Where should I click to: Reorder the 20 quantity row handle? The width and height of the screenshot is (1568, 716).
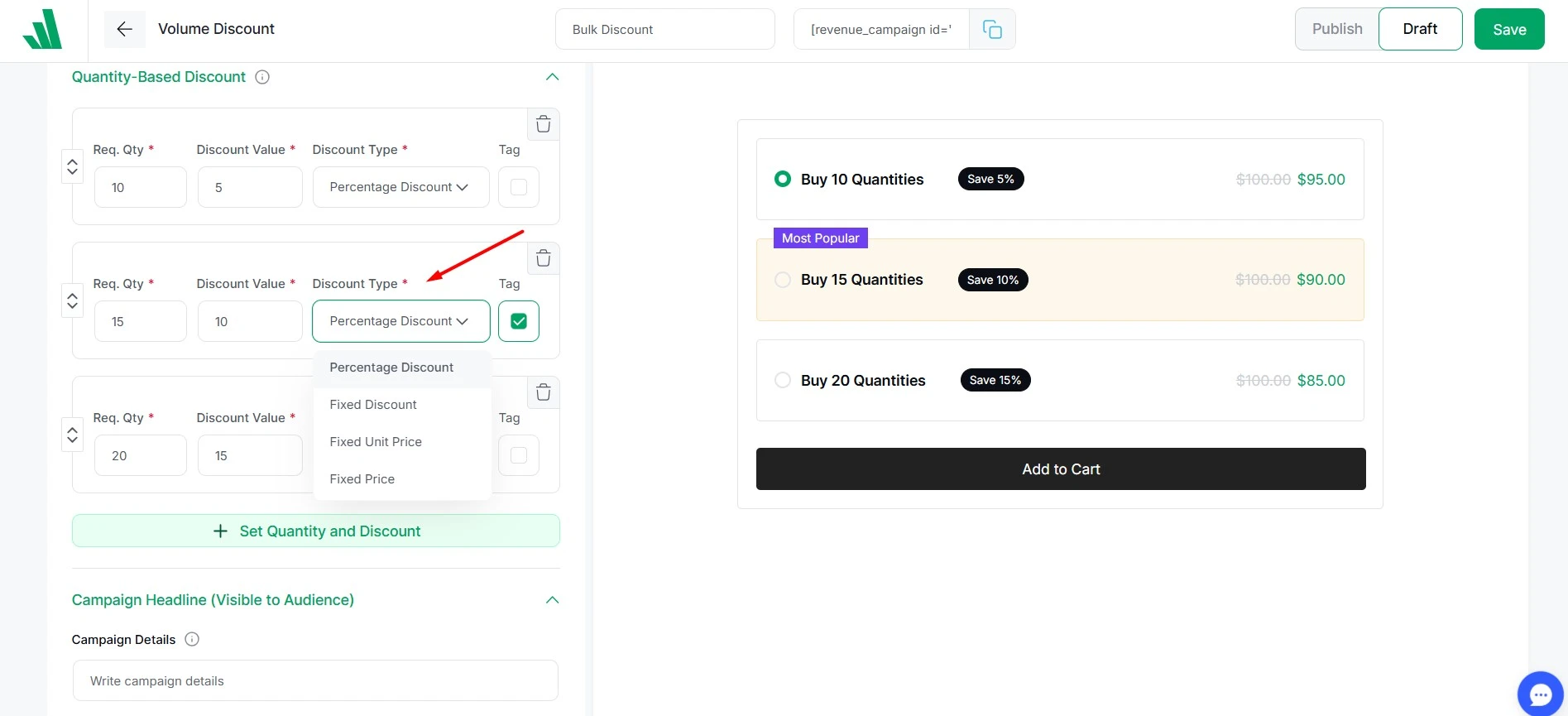point(73,435)
